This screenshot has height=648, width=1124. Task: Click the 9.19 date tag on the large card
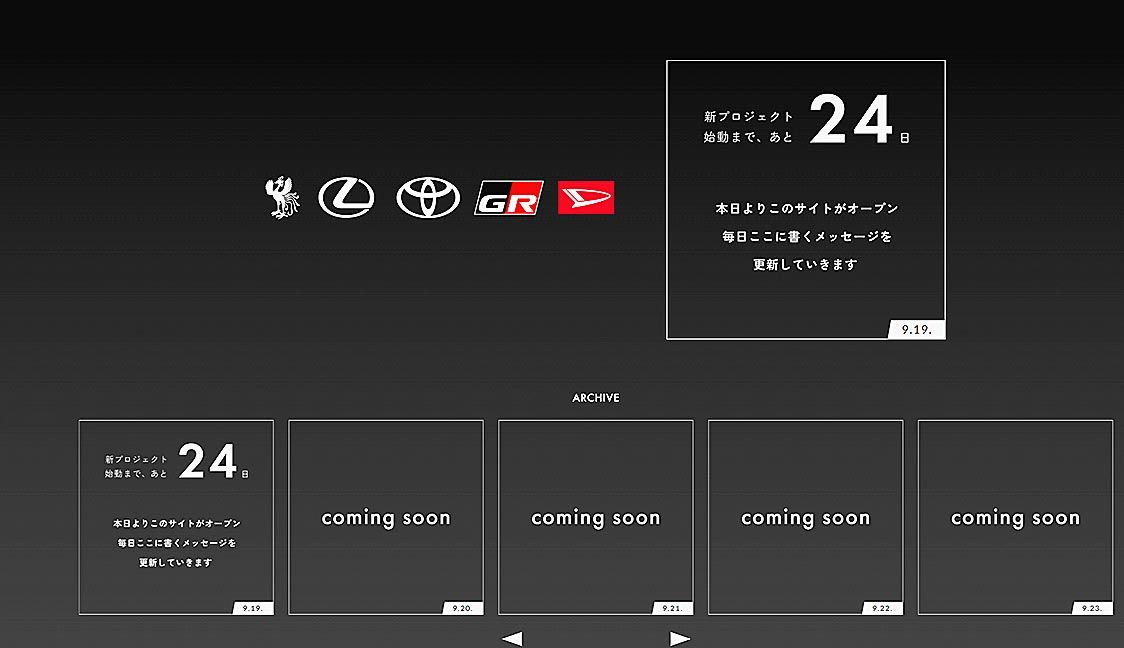pos(916,329)
